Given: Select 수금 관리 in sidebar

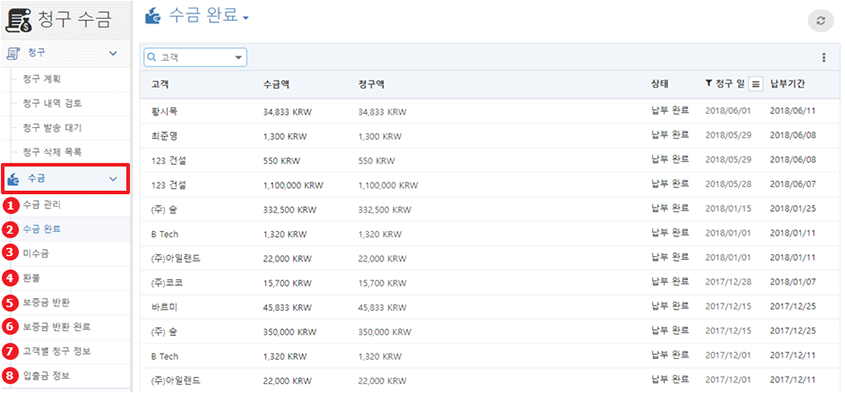Looking at the screenshot, I should 42,205.
